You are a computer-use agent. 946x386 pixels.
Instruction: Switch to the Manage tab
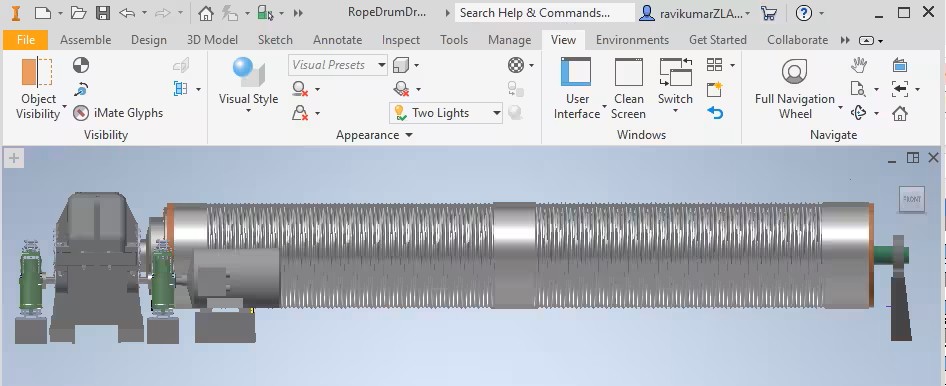pyautogui.click(x=509, y=40)
